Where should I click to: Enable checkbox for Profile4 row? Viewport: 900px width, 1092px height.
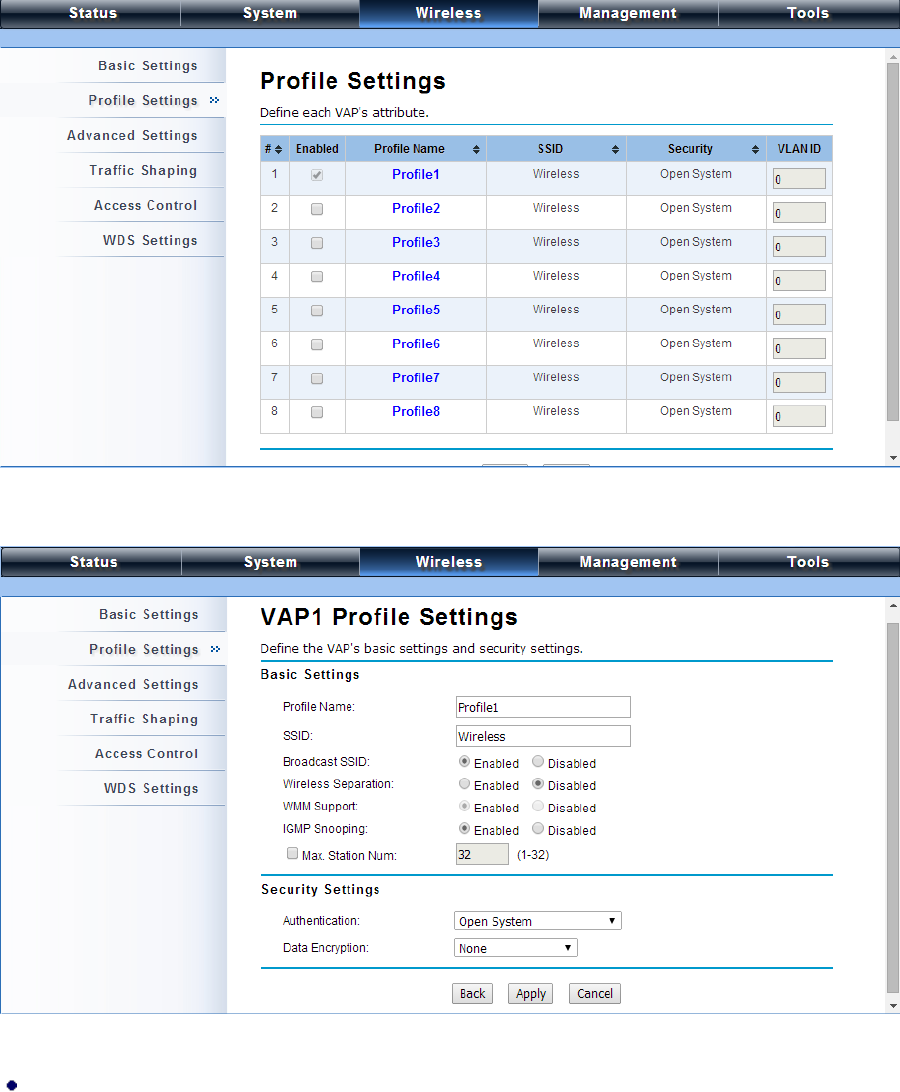click(x=317, y=276)
